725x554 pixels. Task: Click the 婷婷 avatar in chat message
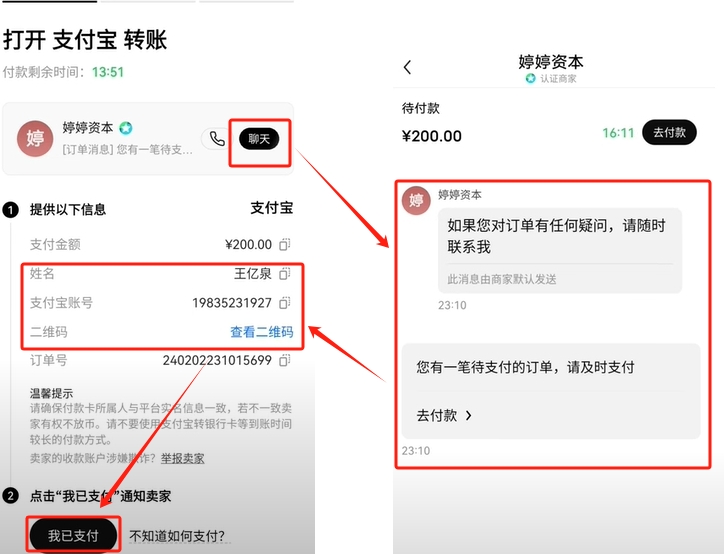tap(416, 201)
